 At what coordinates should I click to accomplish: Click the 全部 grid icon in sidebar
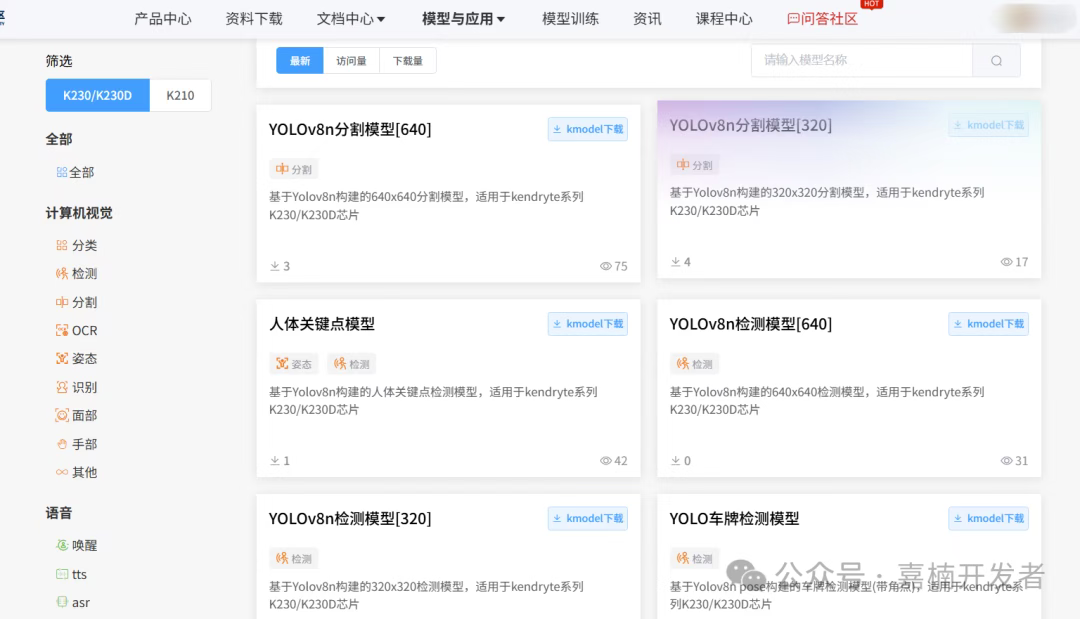click(62, 172)
